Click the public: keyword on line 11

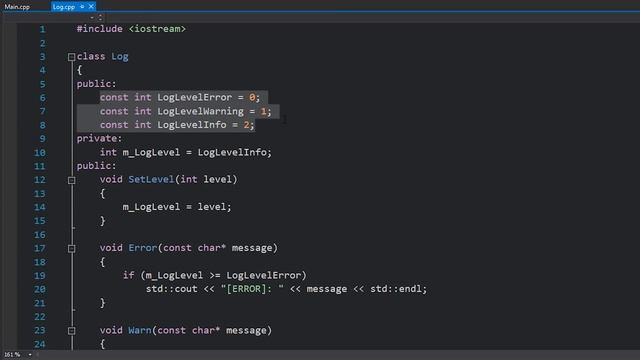pos(96,166)
